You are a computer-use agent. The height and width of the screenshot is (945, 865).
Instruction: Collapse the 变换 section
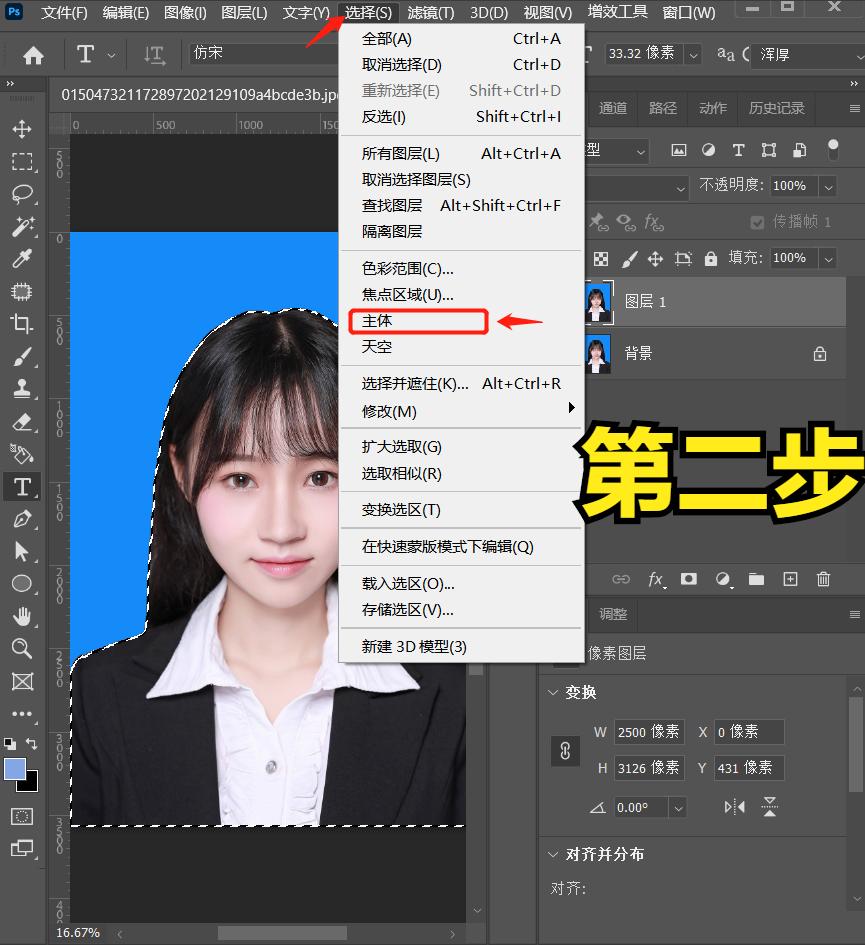[555, 691]
